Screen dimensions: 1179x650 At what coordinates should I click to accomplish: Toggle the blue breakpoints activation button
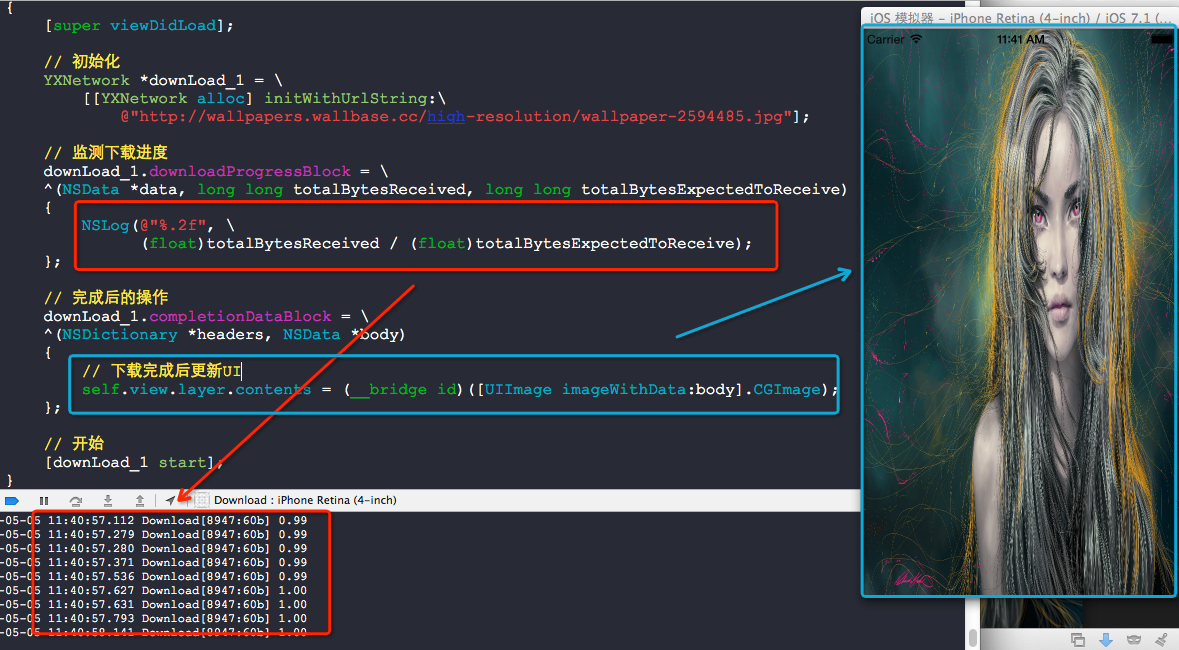(11, 500)
